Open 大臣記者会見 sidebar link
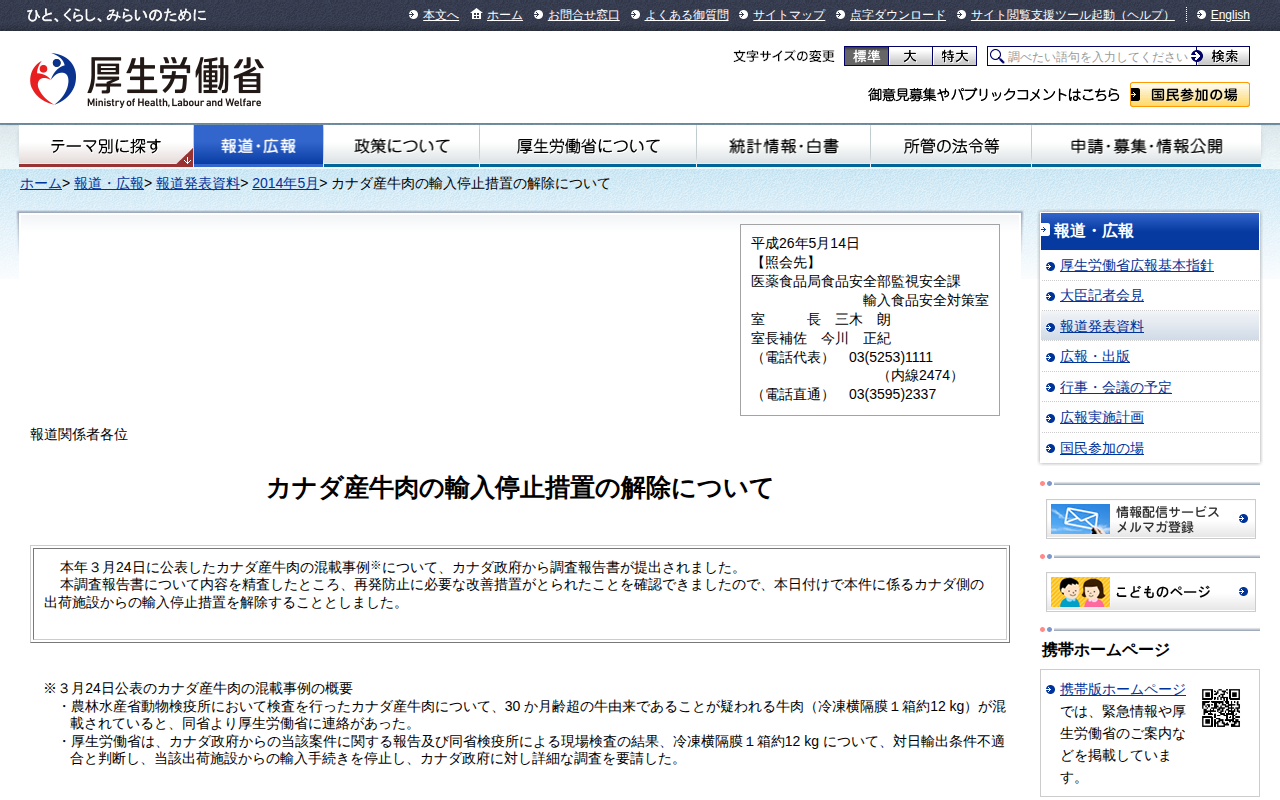Screen dimensions: 1280x800 1102,296
